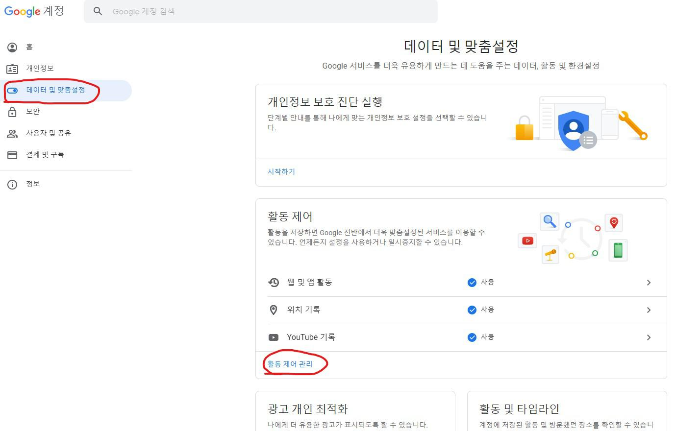Click the history icon for 웹 및 앱 활동
700x431 pixels.
273,282
